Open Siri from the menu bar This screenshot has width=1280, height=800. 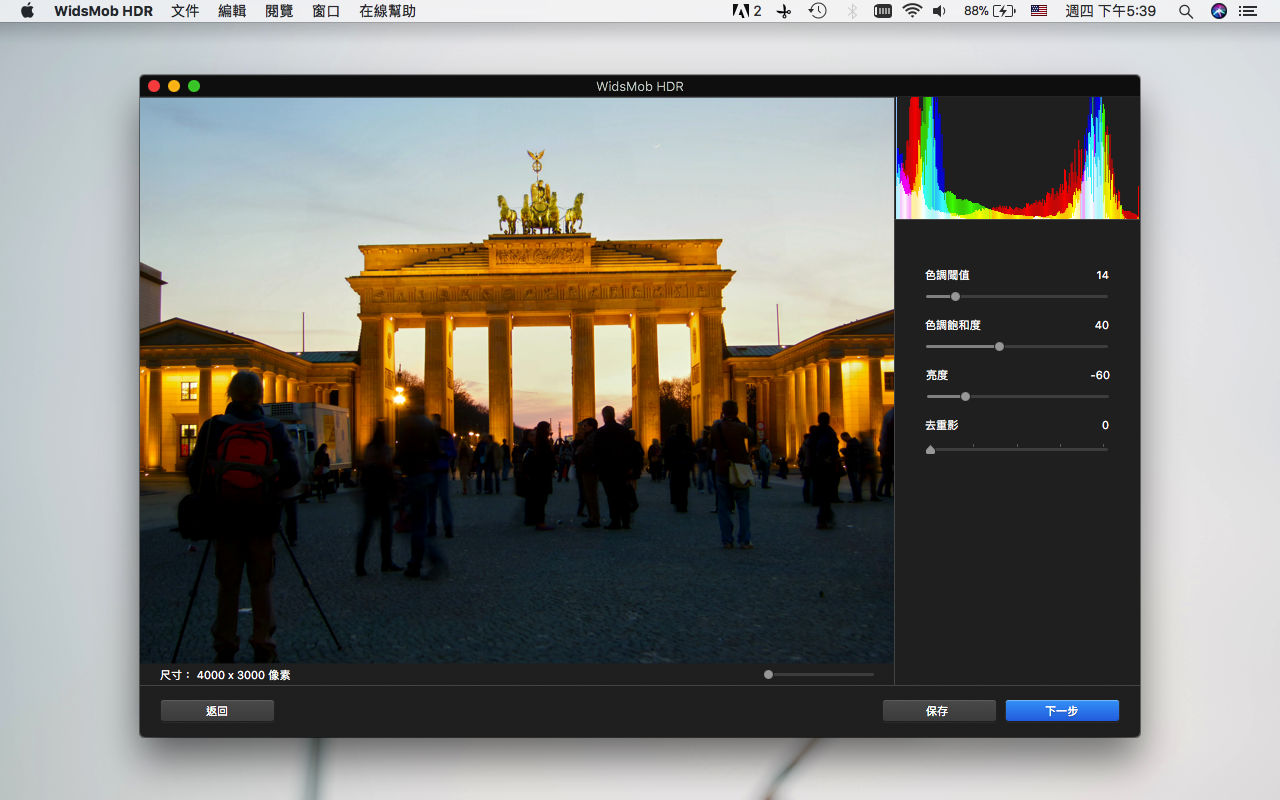tap(1218, 11)
